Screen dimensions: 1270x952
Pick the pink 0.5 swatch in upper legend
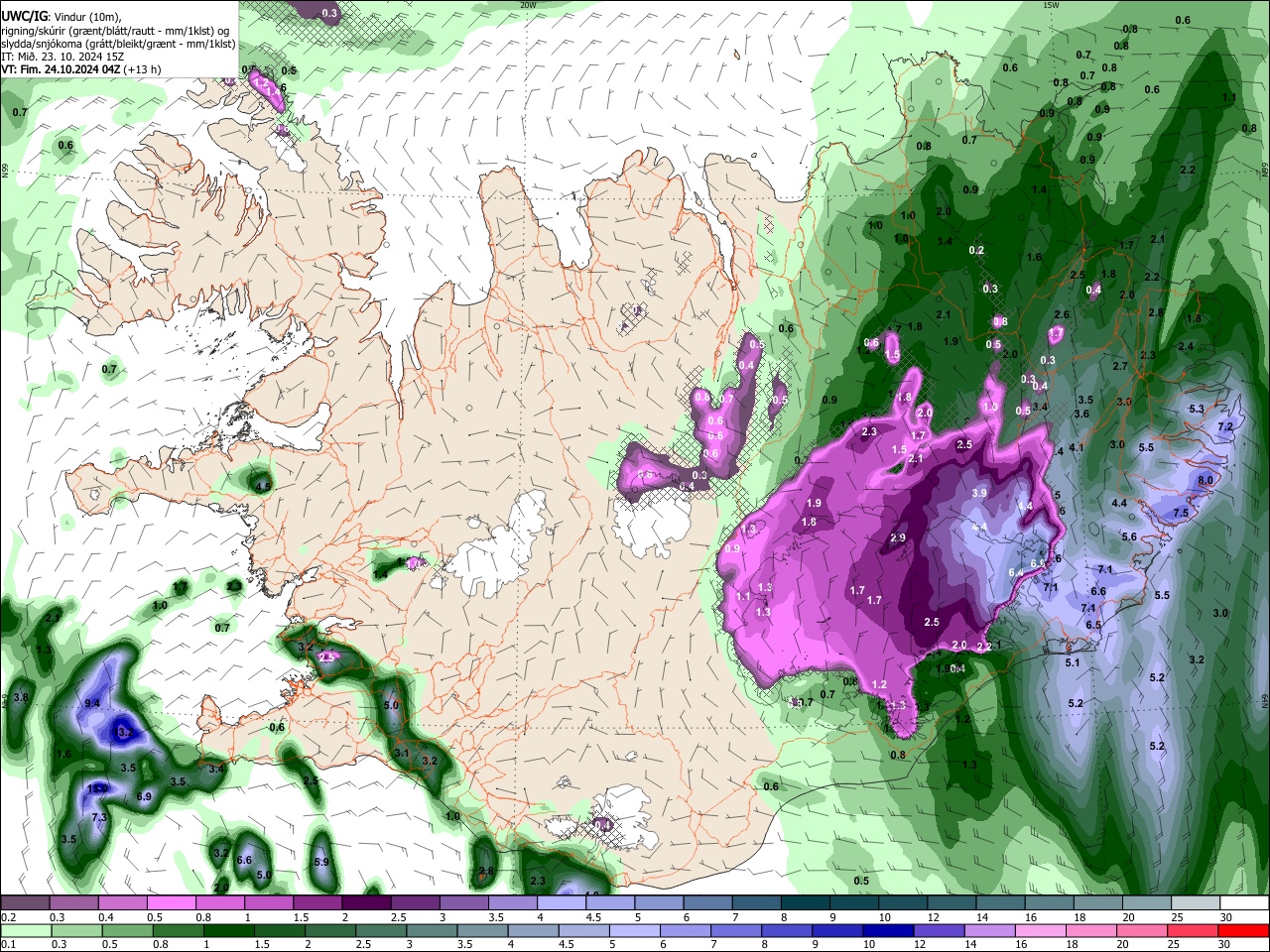pos(171,903)
